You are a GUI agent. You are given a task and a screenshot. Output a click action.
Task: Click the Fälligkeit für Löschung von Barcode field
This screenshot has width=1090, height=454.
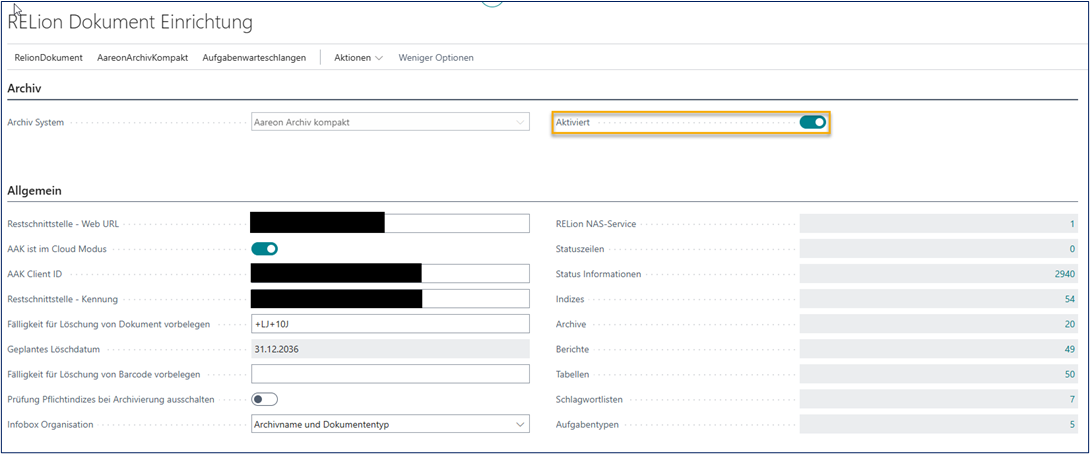tap(390, 374)
